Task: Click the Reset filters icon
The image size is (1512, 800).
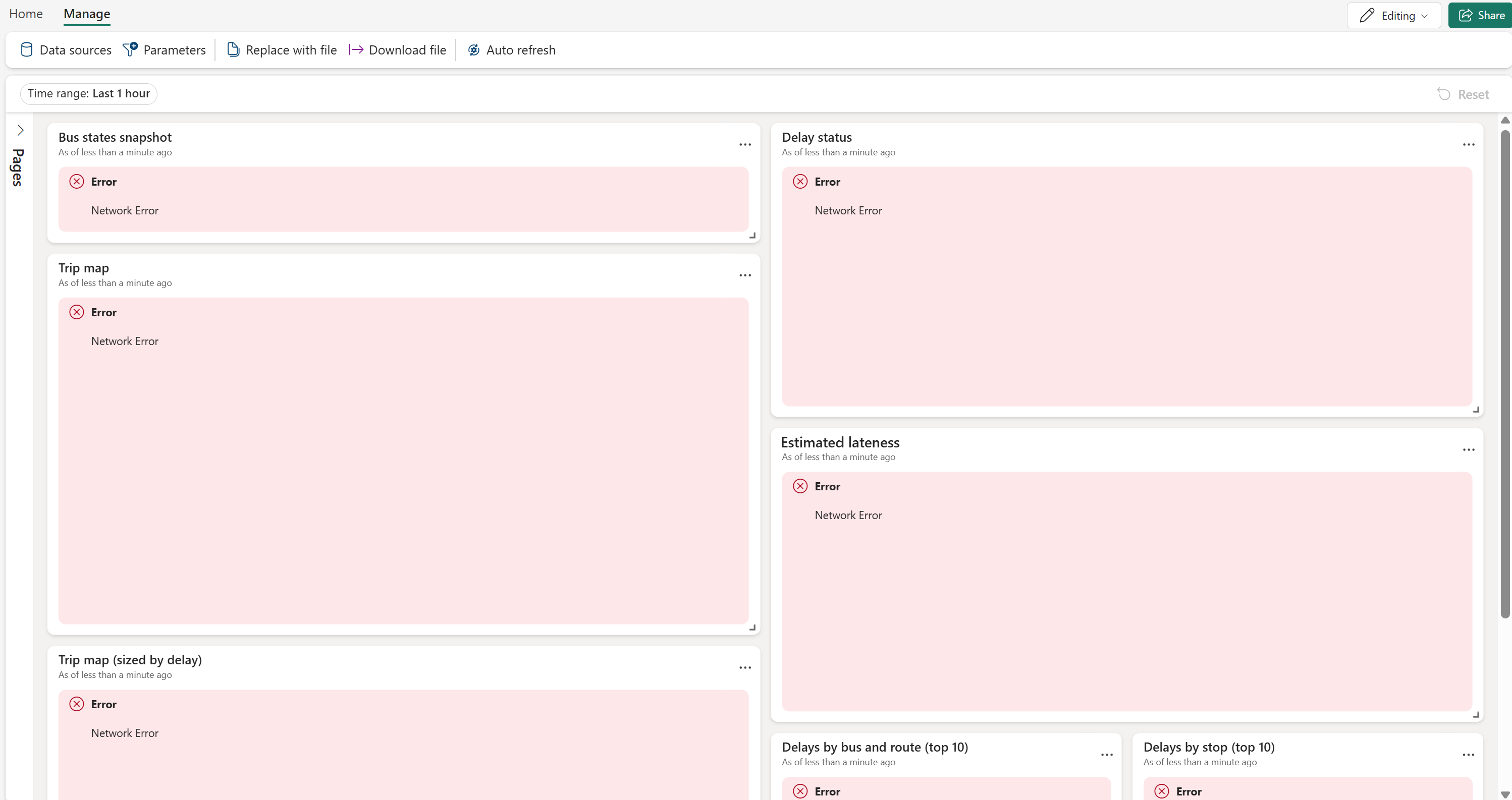Action: click(x=1444, y=94)
